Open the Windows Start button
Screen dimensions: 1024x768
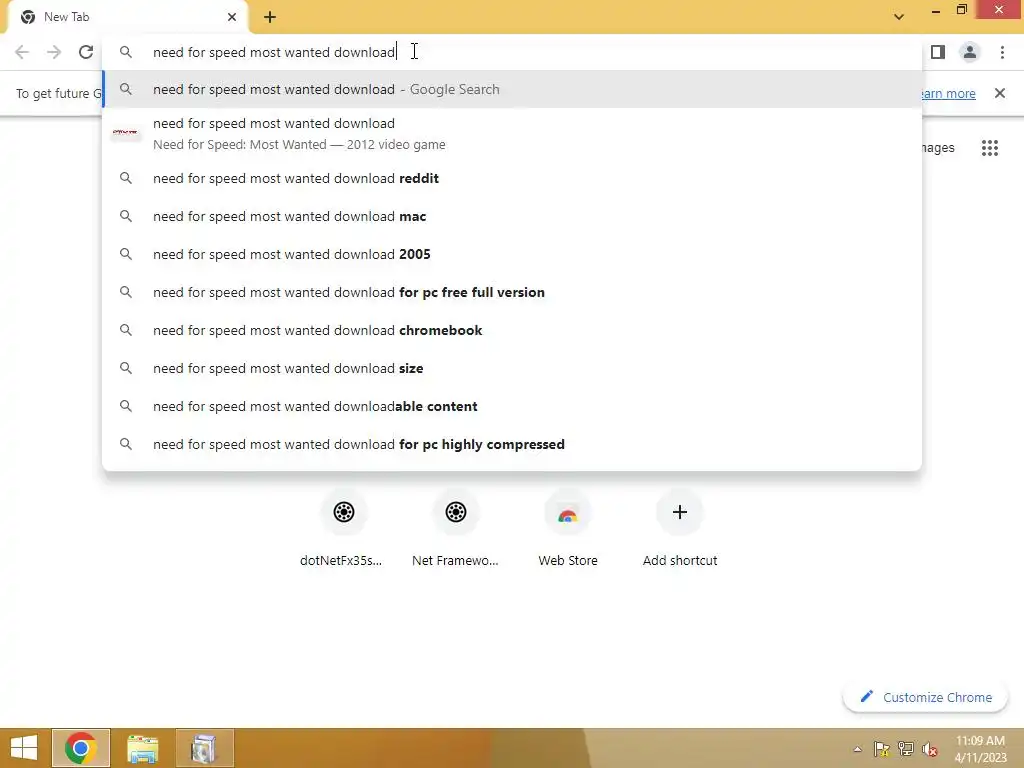(x=24, y=748)
